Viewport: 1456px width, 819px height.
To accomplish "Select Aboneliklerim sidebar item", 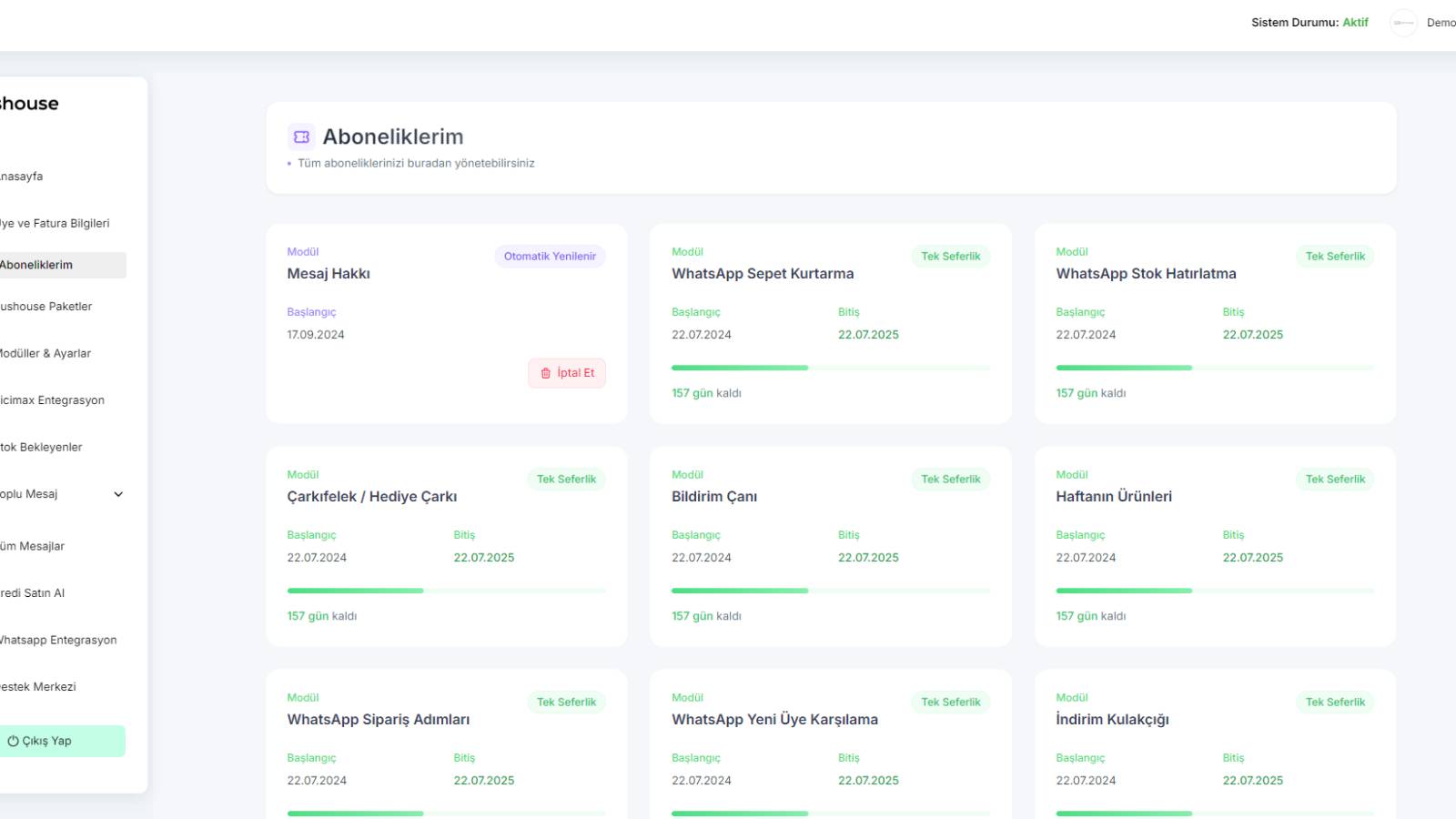I will 63,265.
